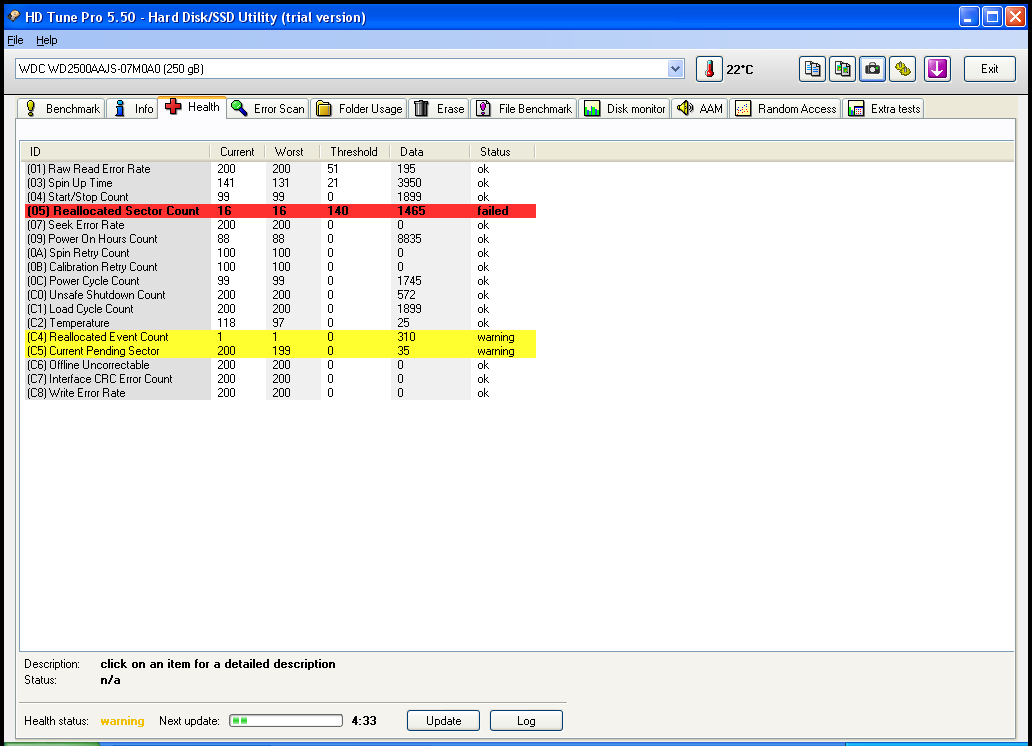Select the Health tab
Viewport: 1032px width, 746px height.
click(192, 107)
